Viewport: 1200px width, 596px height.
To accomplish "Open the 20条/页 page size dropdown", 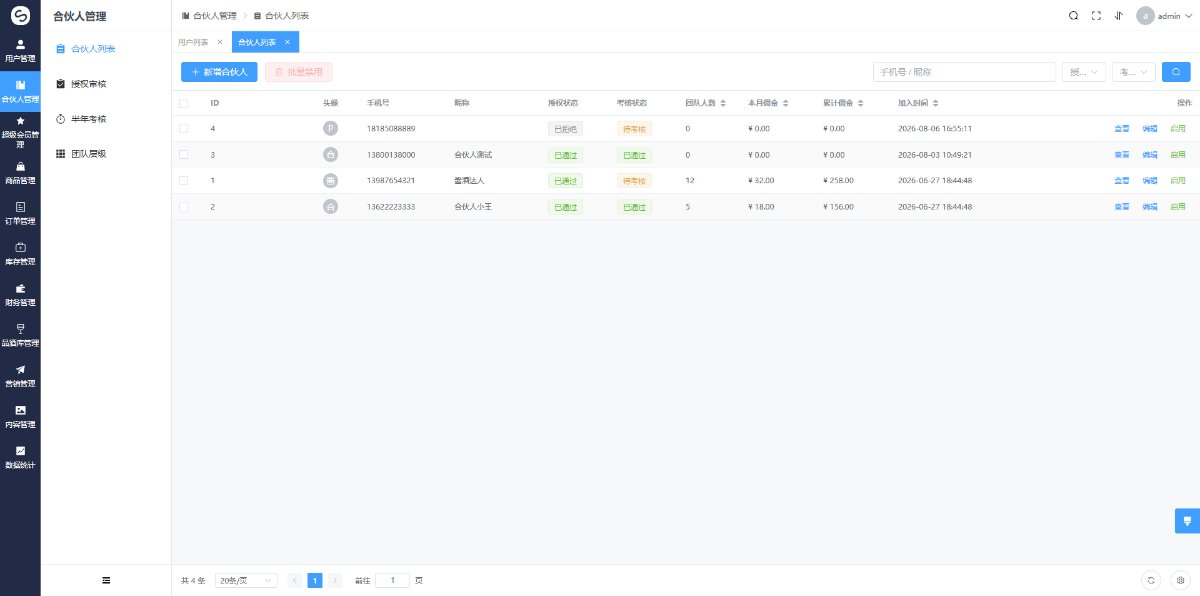I will 246,580.
